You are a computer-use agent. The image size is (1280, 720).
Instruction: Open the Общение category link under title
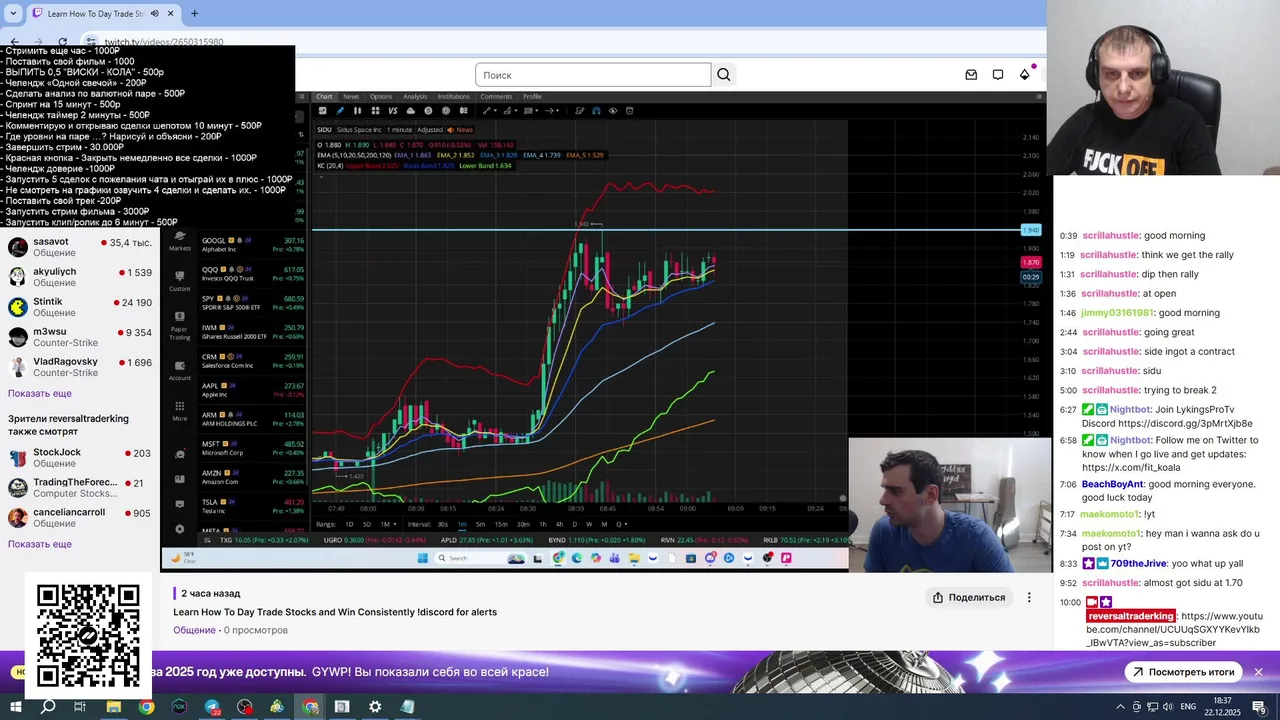tap(194, 630)
